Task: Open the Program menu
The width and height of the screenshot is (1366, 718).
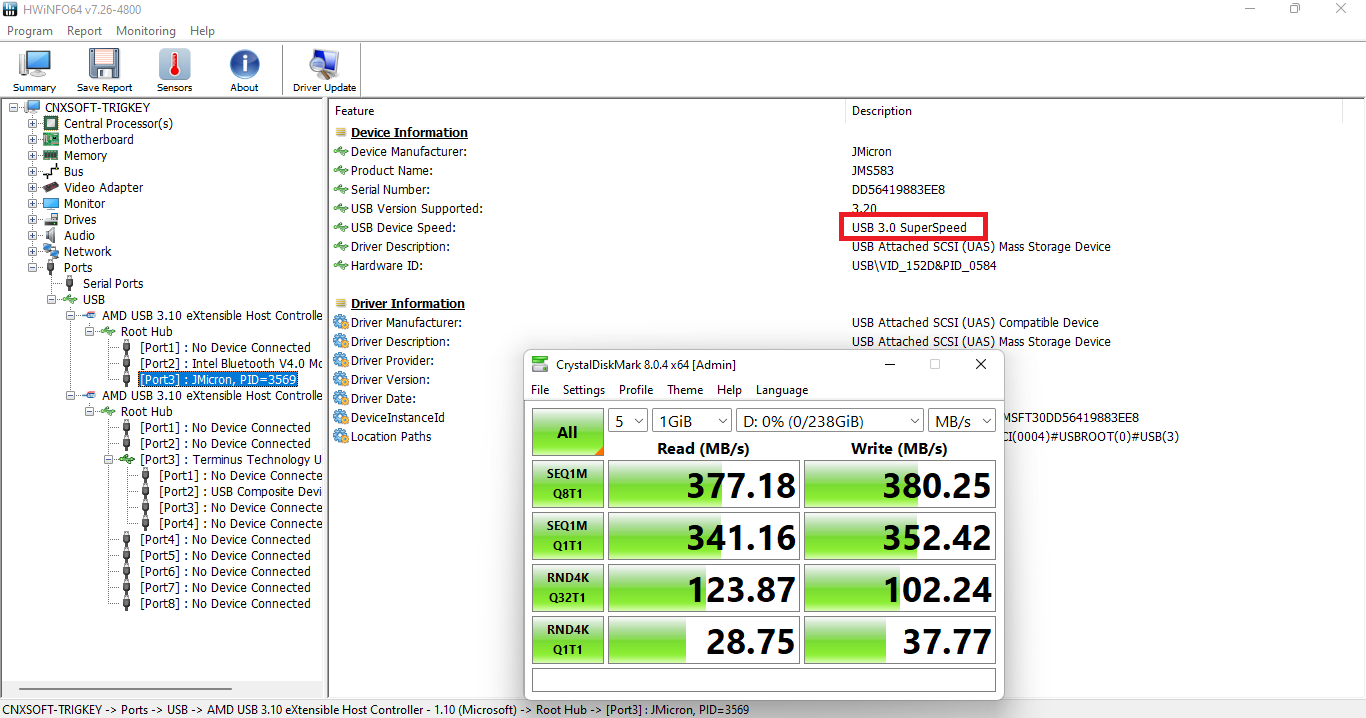Action: pyautogui.click(x=30, y=31)
